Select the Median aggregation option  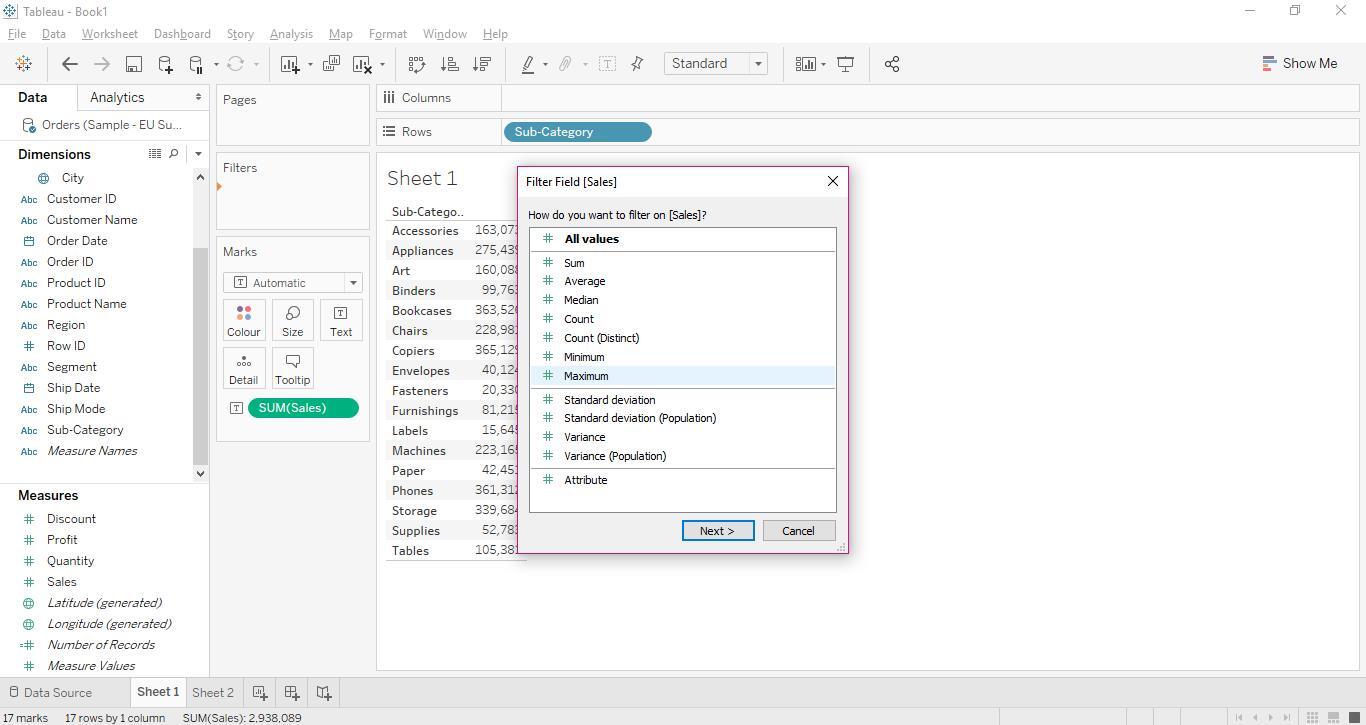click(581, 299)
